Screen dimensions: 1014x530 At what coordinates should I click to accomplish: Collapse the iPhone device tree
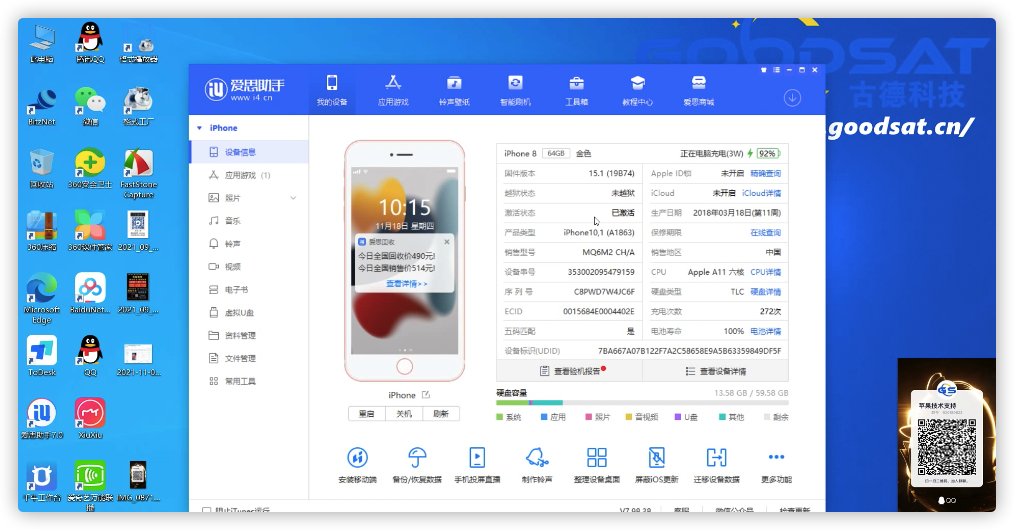pos(199,128)
